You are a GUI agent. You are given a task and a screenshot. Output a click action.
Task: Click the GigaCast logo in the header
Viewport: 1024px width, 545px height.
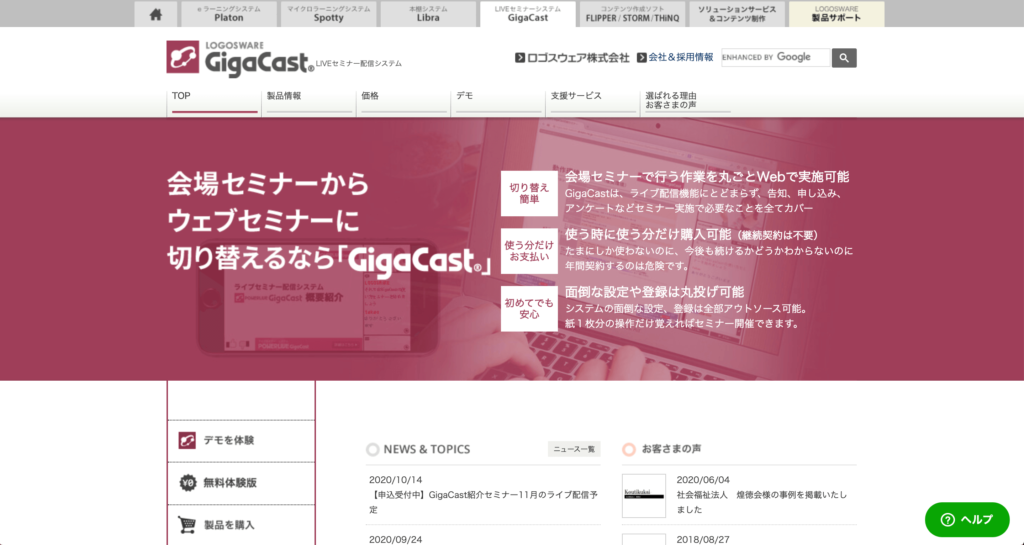pyautogui.click(x=240, y=59)
